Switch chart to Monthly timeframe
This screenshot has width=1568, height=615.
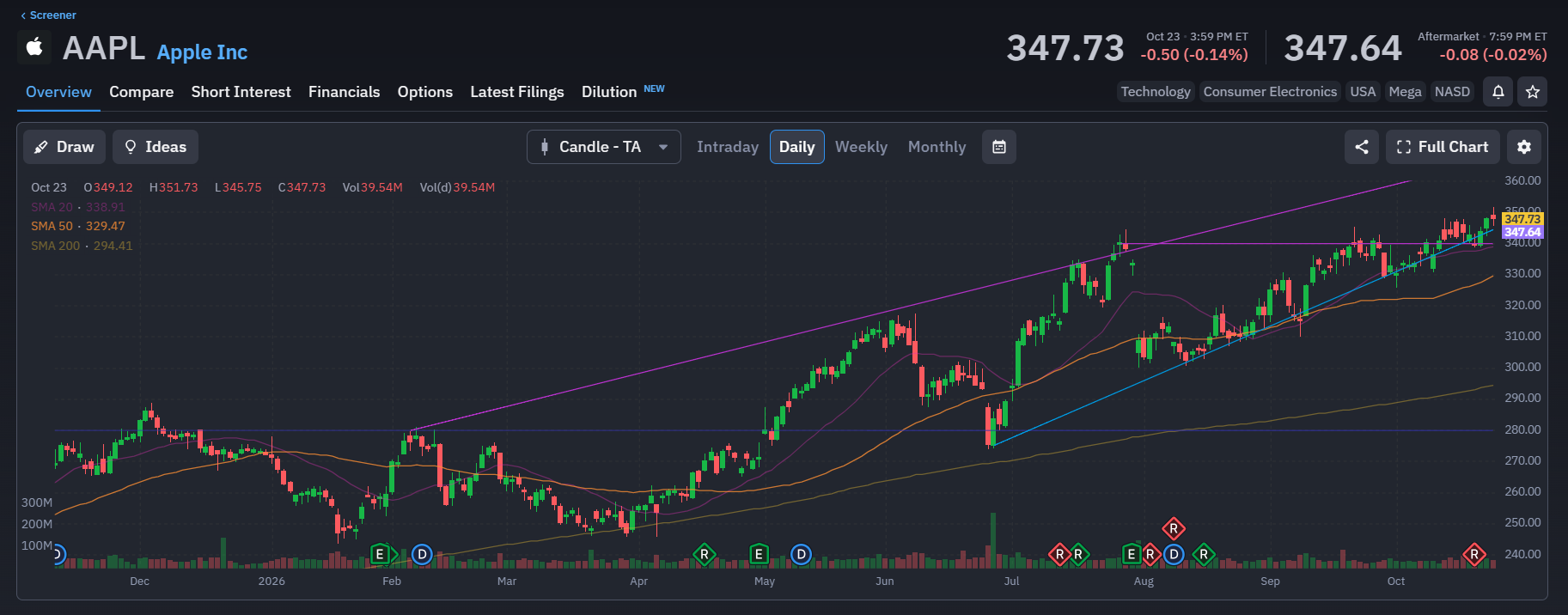tap(937, 147)
